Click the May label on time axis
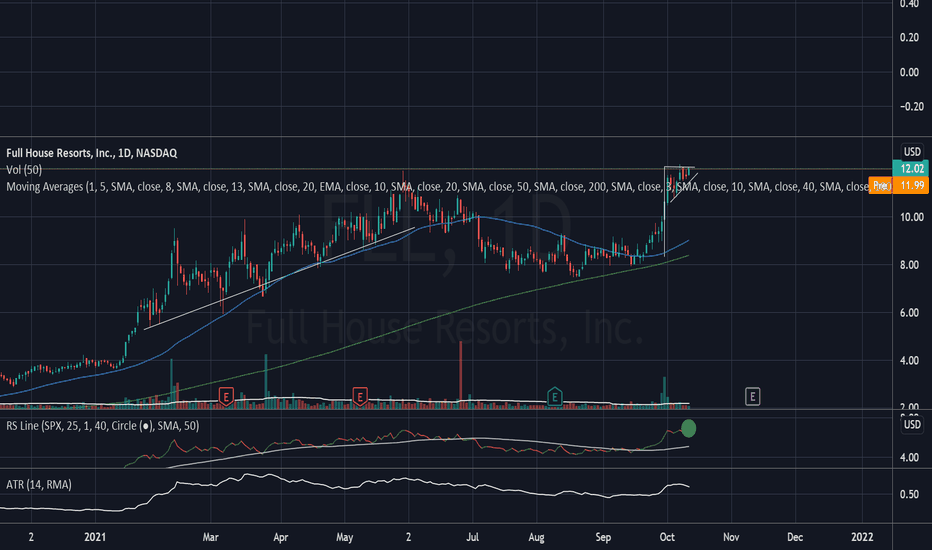The height and width of the screenshot is (550, 932). pos(345,537)
